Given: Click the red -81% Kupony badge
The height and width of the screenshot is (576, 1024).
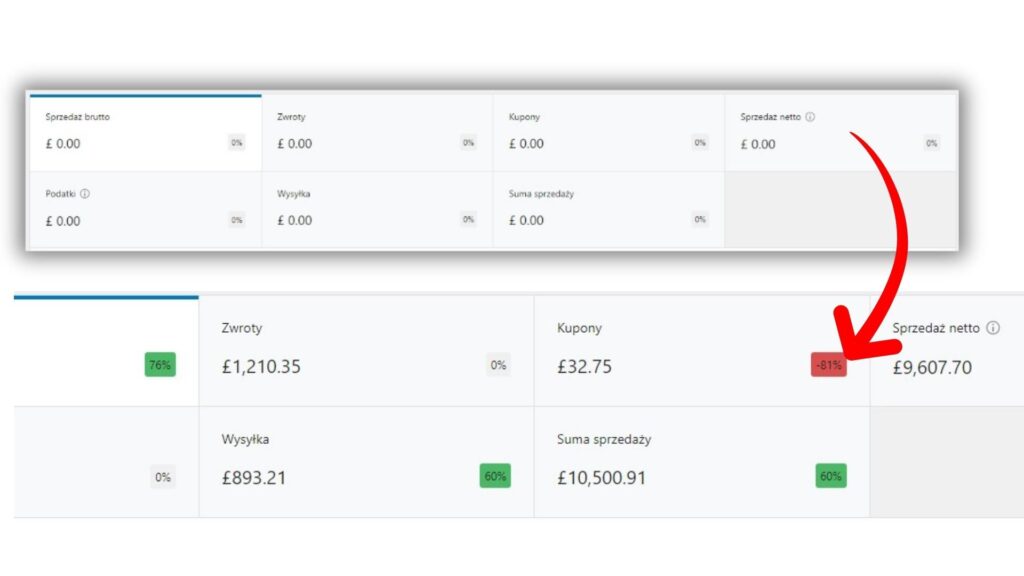Looking at the screenshot, I should [x=828, y=366].
